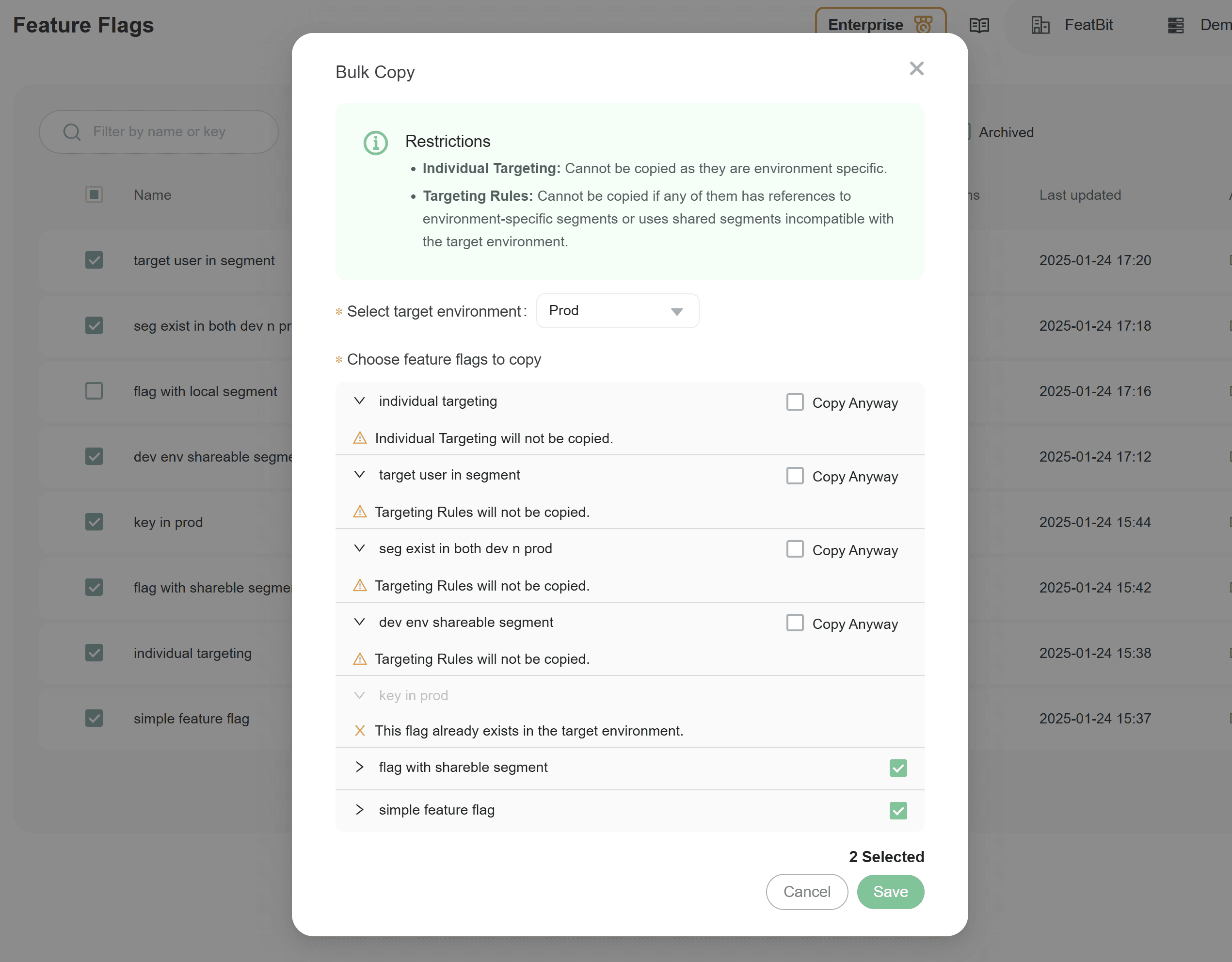Viewport: 1232px width, 962px height.
Task: Click the X error icon under key in prod
Action: coord(360,730)
